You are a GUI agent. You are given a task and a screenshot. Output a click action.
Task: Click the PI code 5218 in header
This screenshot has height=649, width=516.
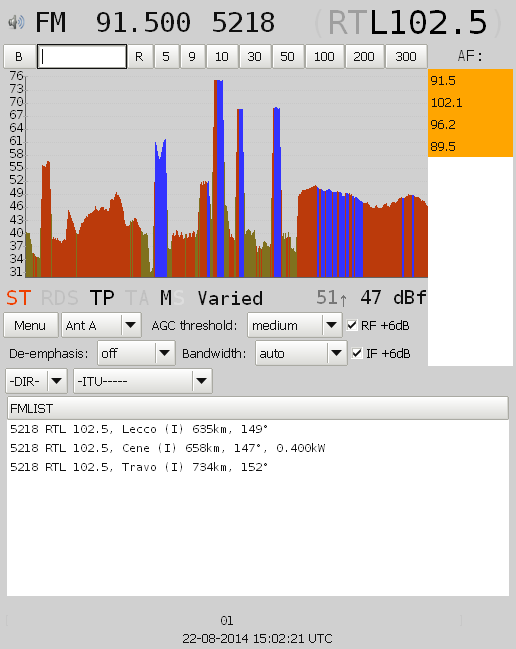pos(243,22)
